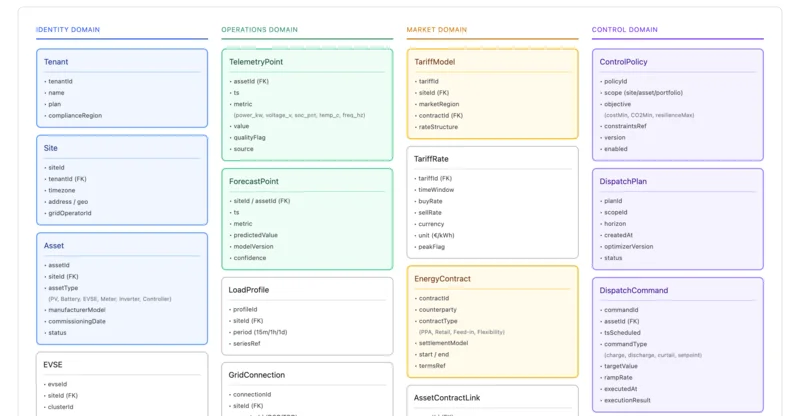800x416 pixels.
Task: Click the TariffRate entity title
Action: (432, 159)
